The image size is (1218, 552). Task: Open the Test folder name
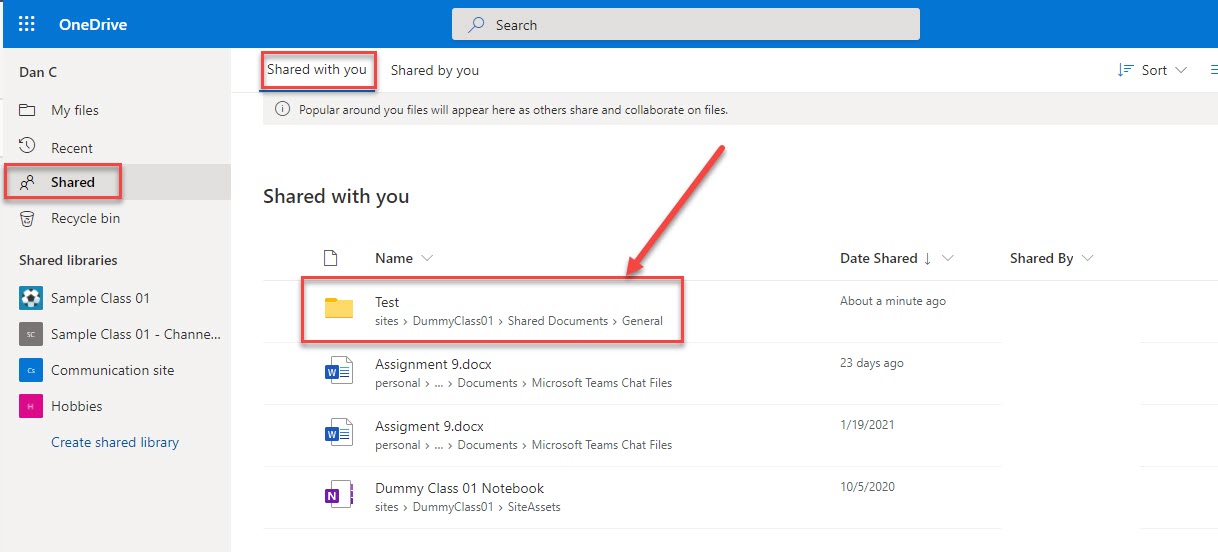point(387,302)
